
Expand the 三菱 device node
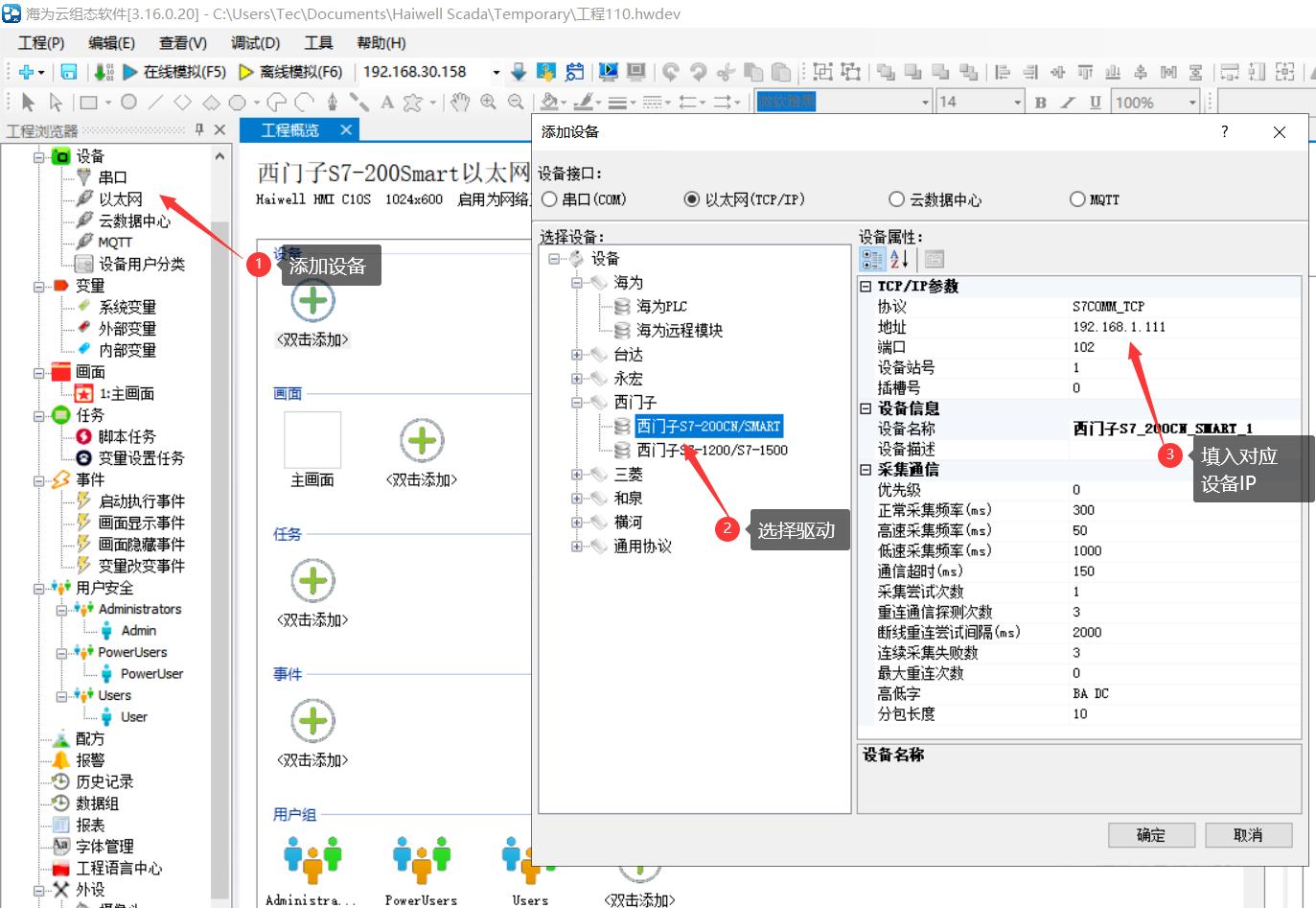point(577,475)
